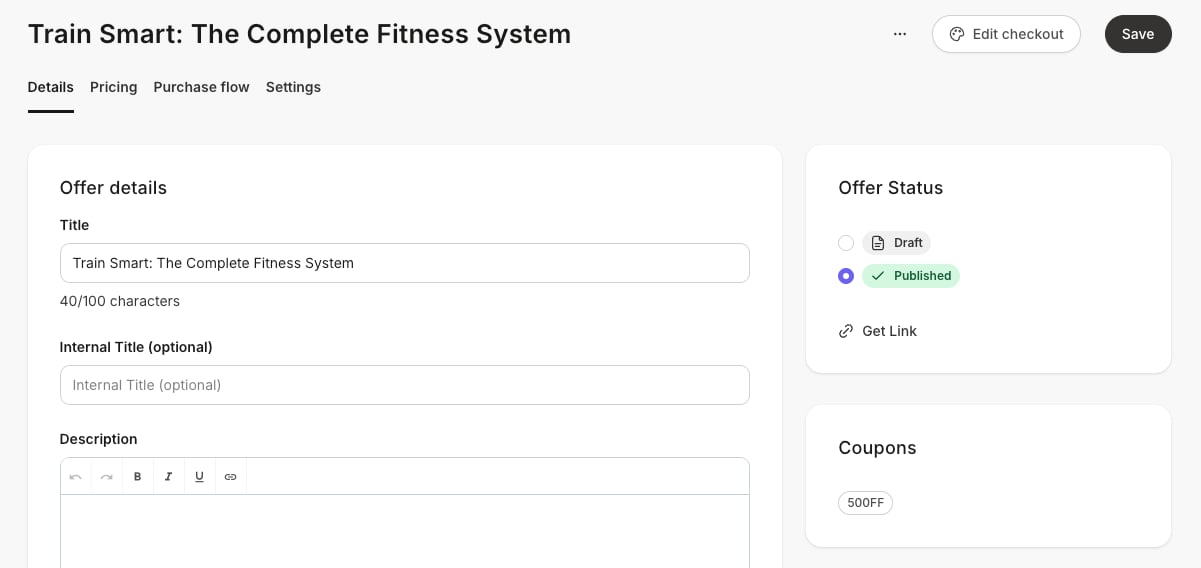
Task: Select the Published status radio button
Action: tap(846, 276)
